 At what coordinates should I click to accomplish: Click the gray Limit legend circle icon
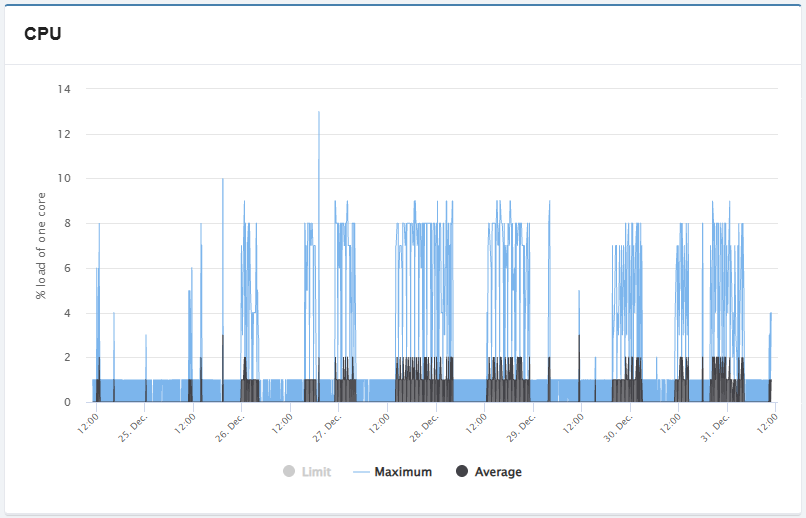point(290,472)
